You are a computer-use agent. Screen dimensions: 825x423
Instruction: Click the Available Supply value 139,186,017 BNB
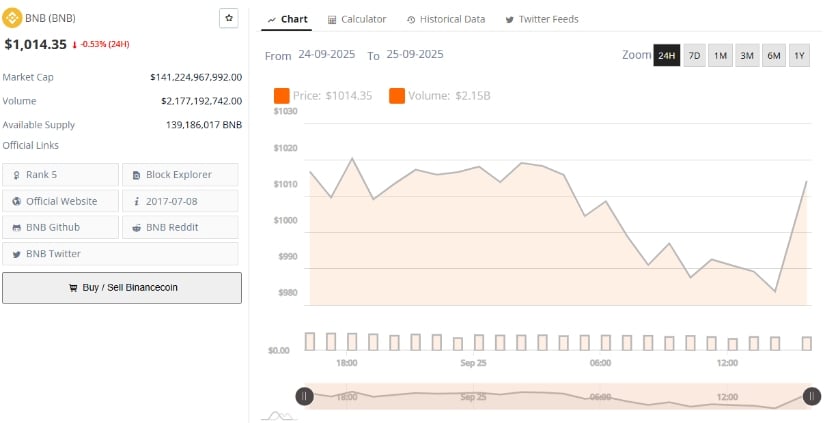click(x=204, y=125)
